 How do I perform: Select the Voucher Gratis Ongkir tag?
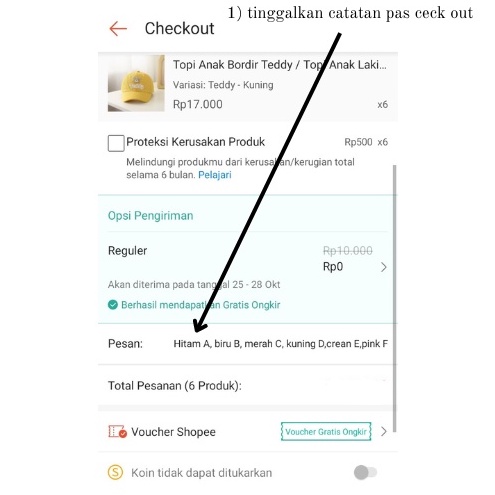pyautogui.click(x=326, y=432)
